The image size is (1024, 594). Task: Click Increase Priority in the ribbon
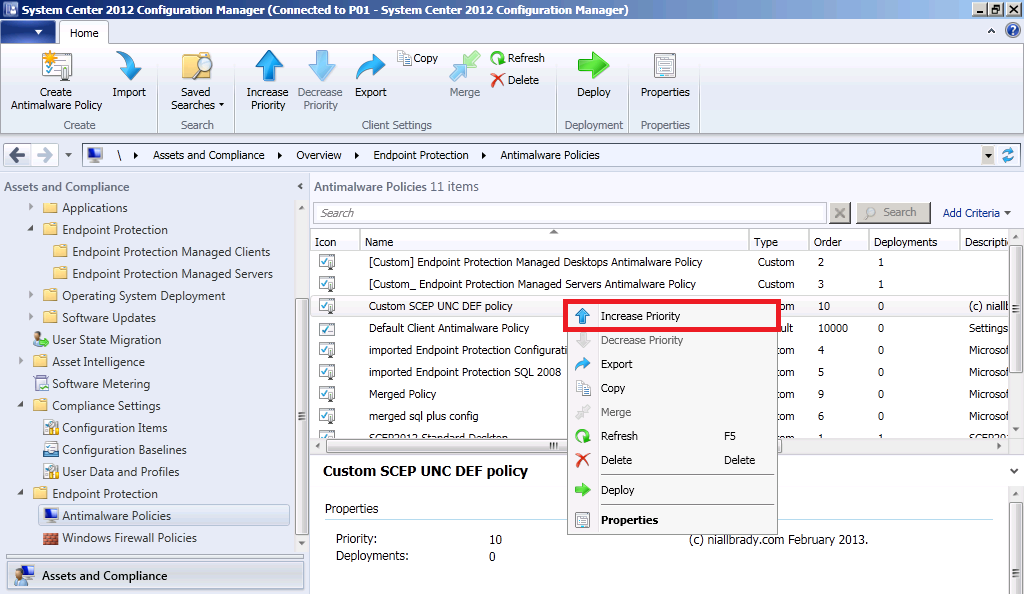click(x=268, y=82)
